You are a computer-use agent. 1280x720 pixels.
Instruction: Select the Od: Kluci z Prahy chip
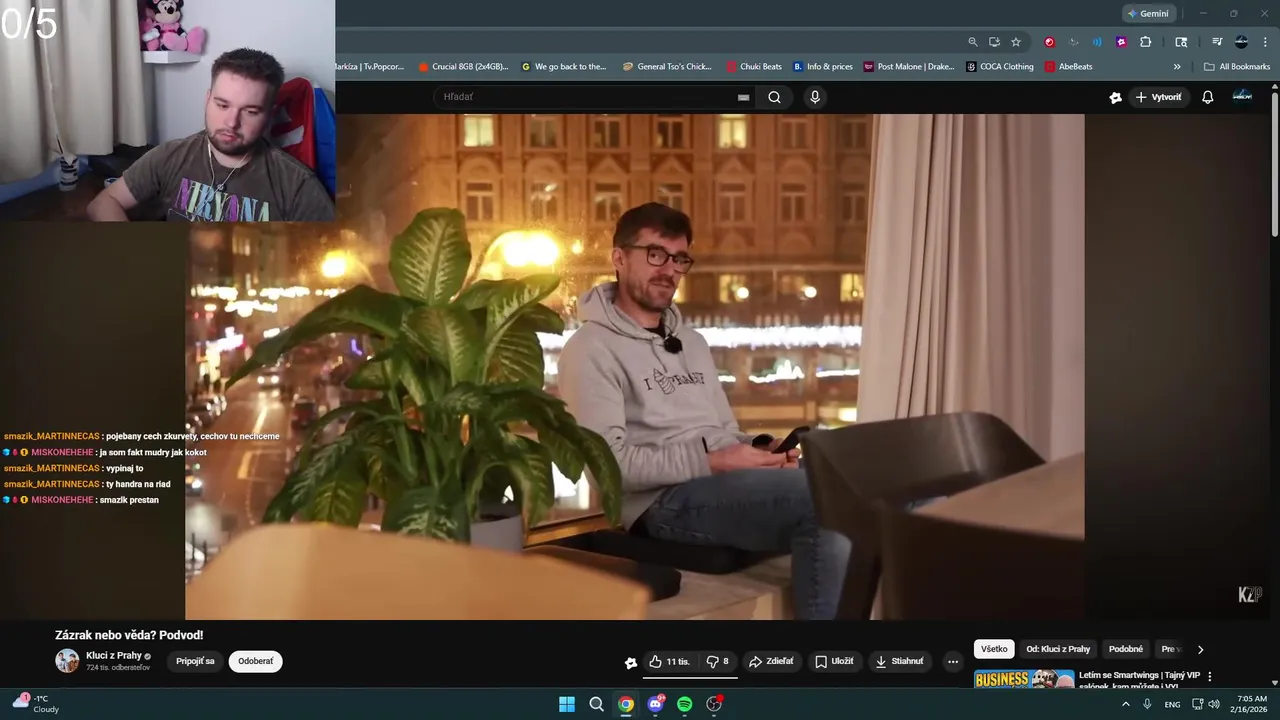[1058, 649]
